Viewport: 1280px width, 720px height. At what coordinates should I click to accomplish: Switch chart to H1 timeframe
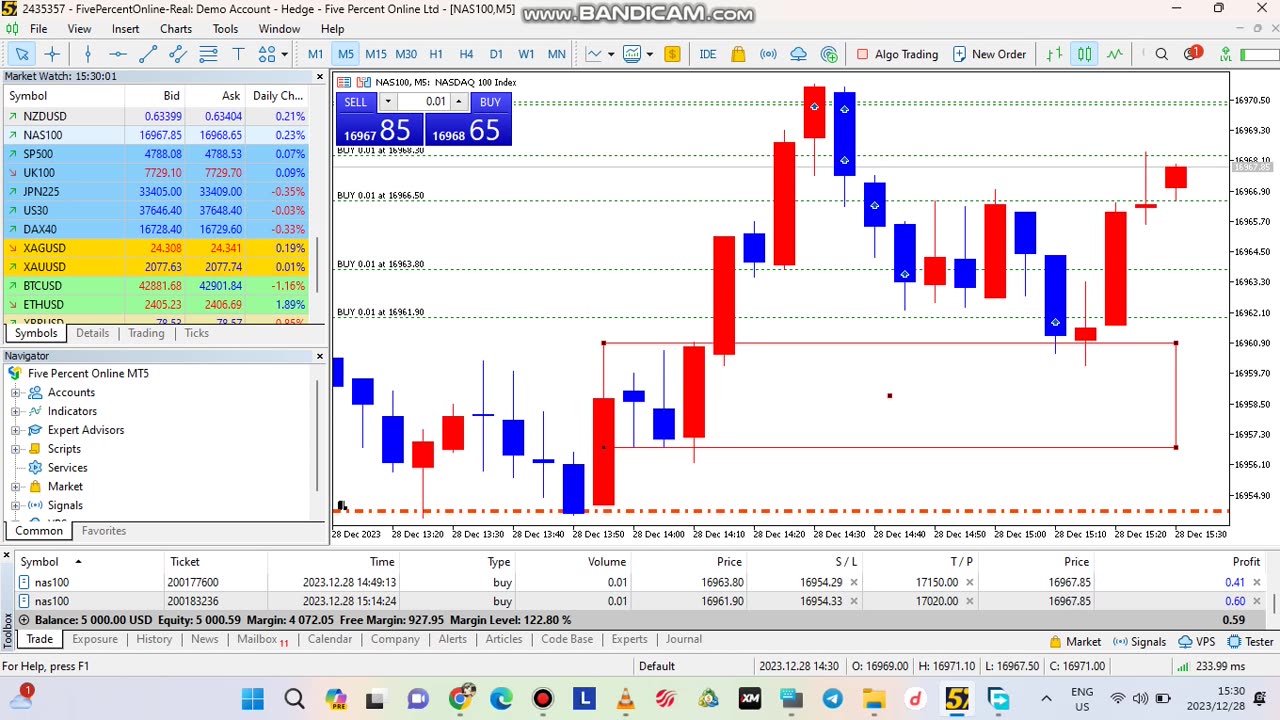[436, 54]
